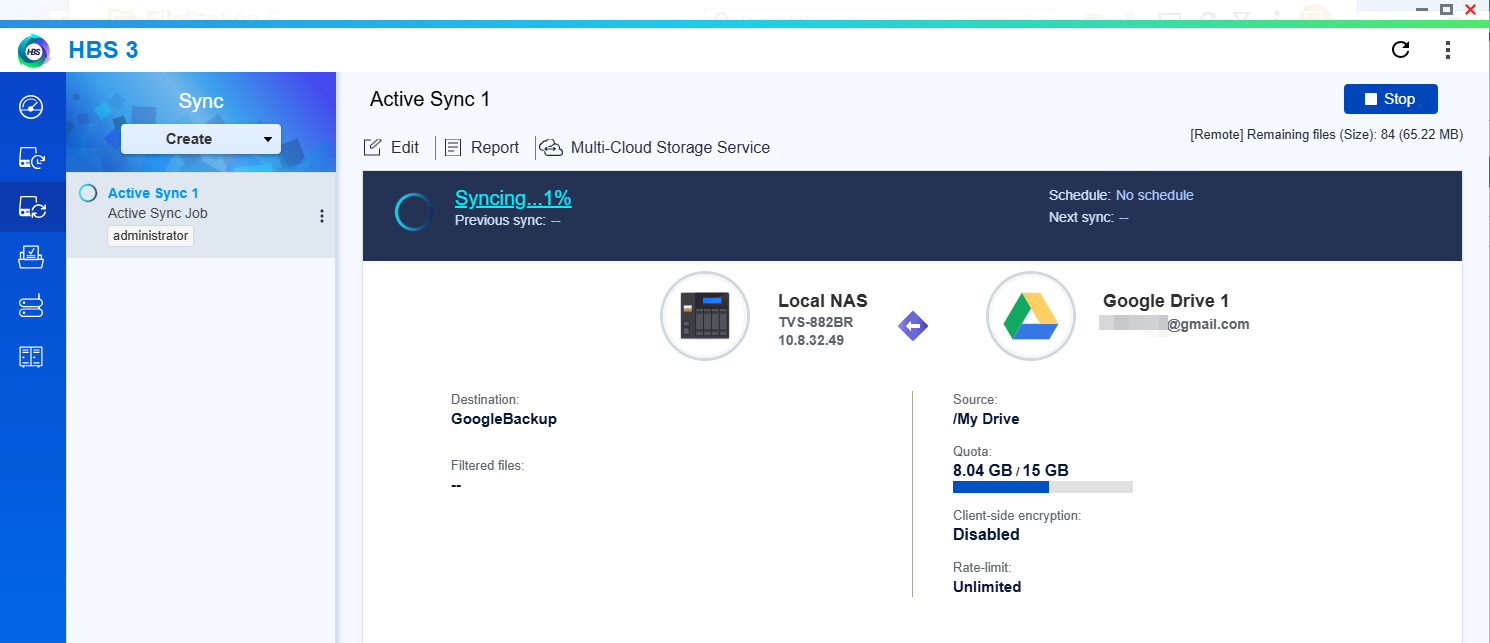Click the quota usage progress bar
Viewport: 1490px width, 643px height.
pos(1042,487)
